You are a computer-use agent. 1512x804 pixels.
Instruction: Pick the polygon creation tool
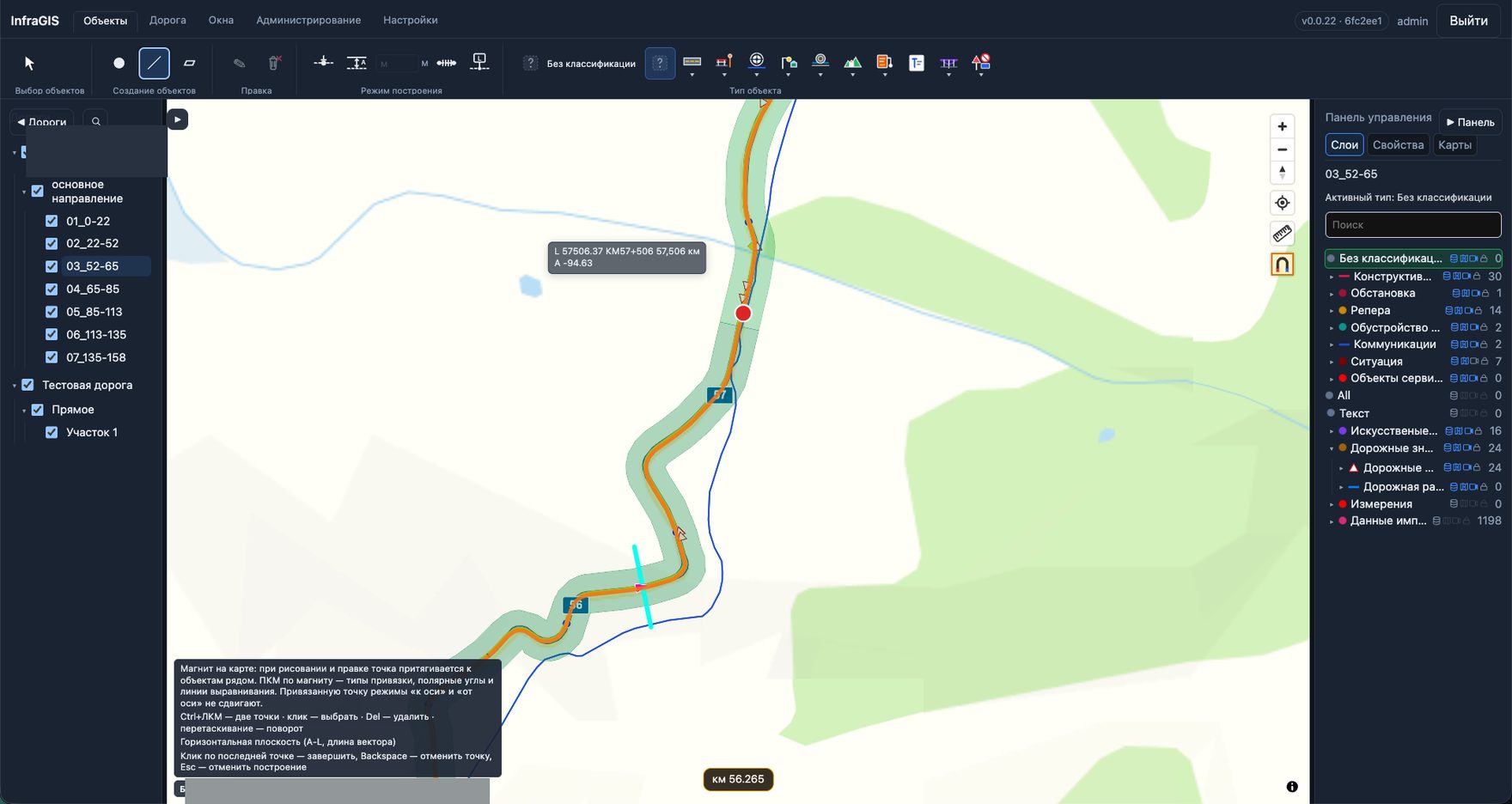pos(190,63)
